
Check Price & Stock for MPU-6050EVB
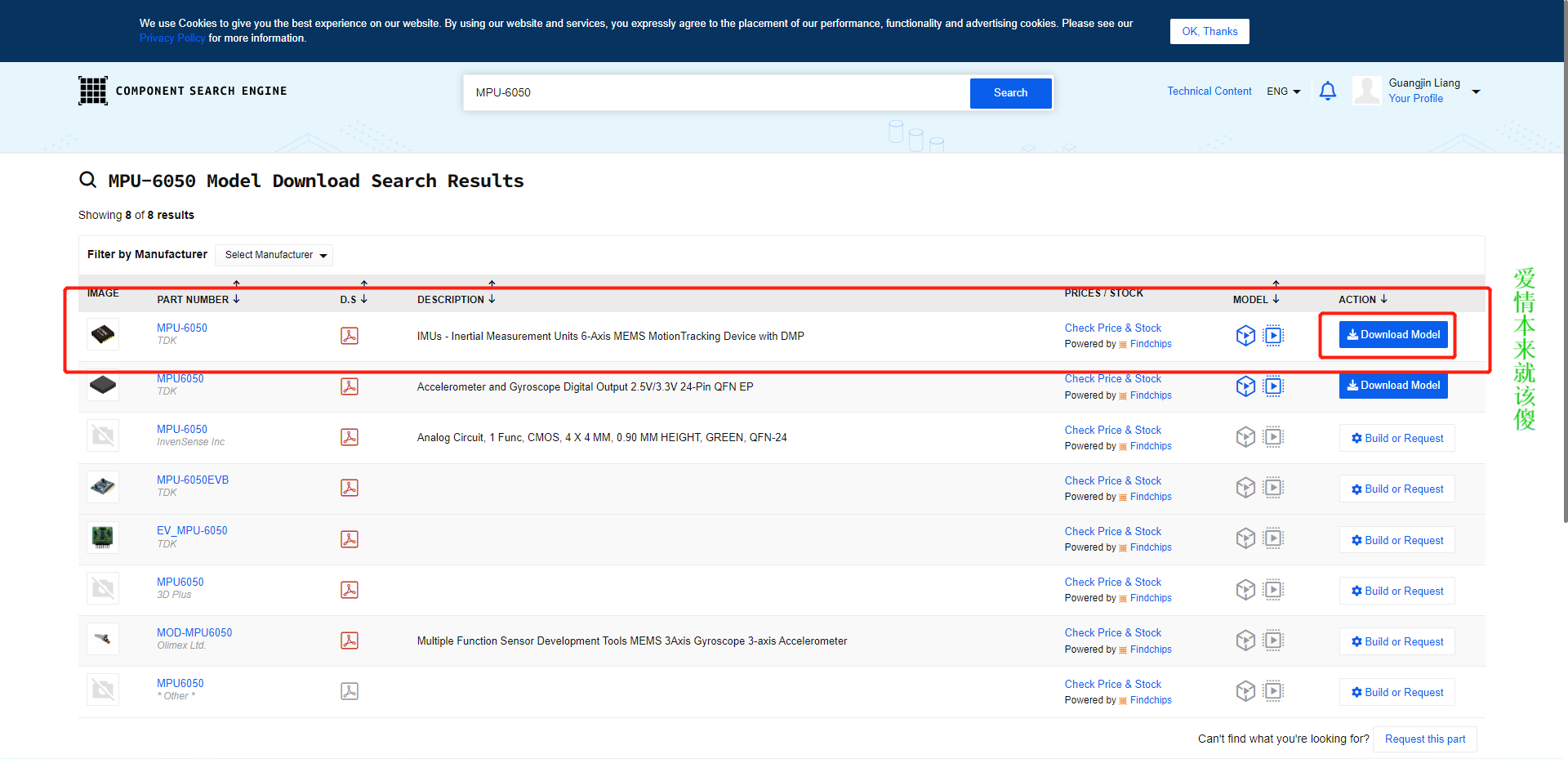click(1112, 480)
